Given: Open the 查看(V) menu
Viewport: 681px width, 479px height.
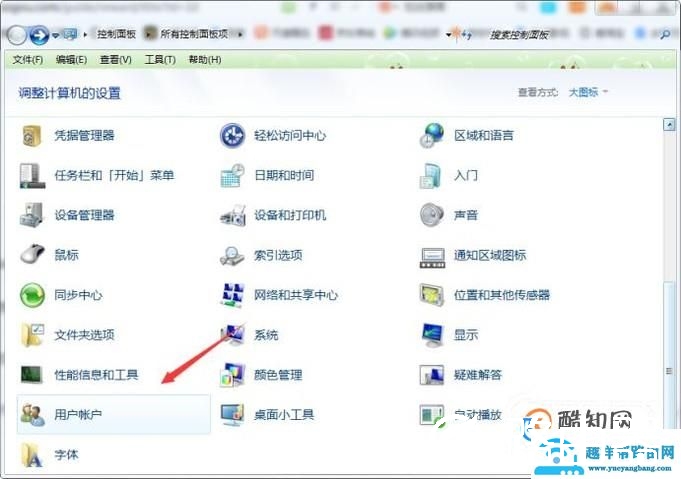Looking at the screenshot, I should pos(116,59).
